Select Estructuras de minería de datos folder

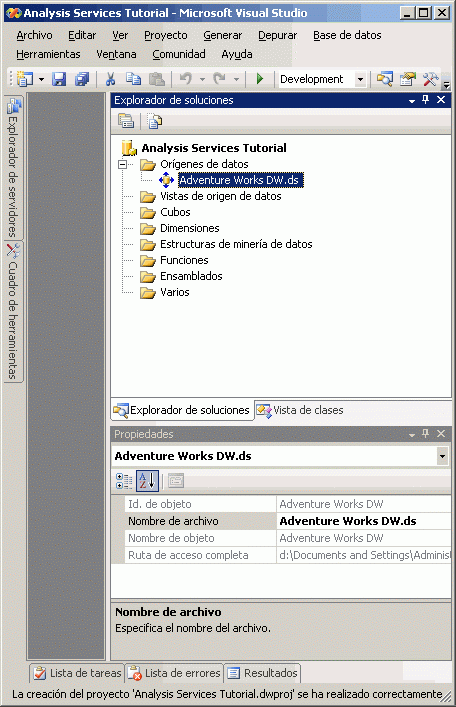[x=236, y=244]
